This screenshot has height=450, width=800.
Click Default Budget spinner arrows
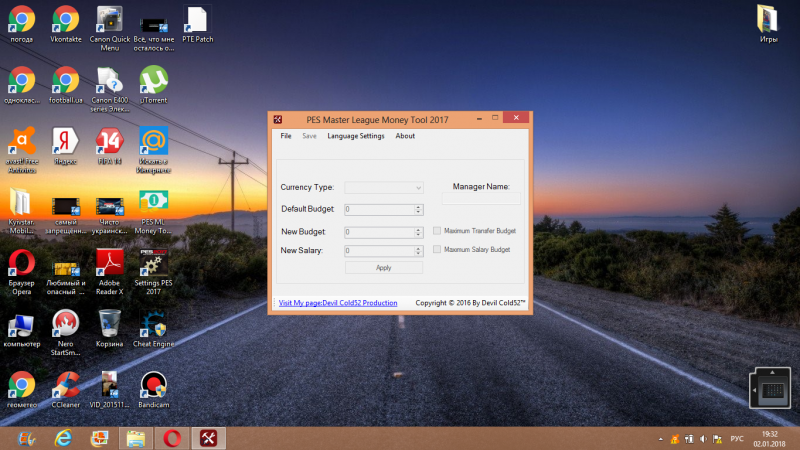click(418, 209)
